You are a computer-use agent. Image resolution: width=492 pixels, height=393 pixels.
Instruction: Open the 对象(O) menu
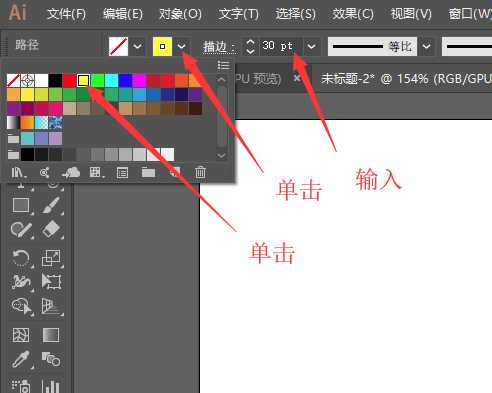tap(180, 14)
